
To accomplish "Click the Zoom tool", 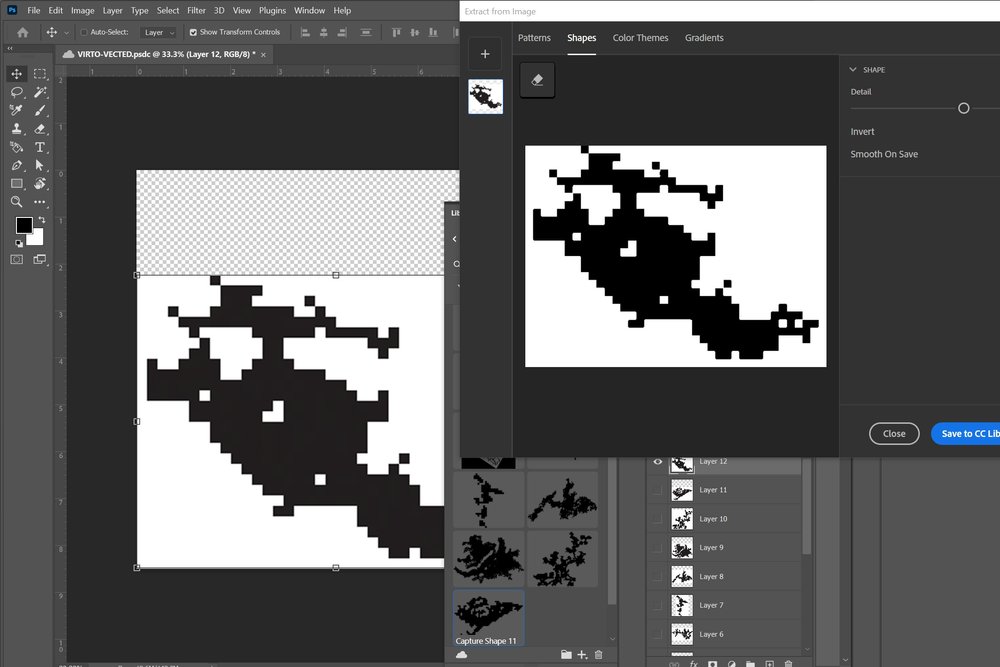I will click(17, 202).
